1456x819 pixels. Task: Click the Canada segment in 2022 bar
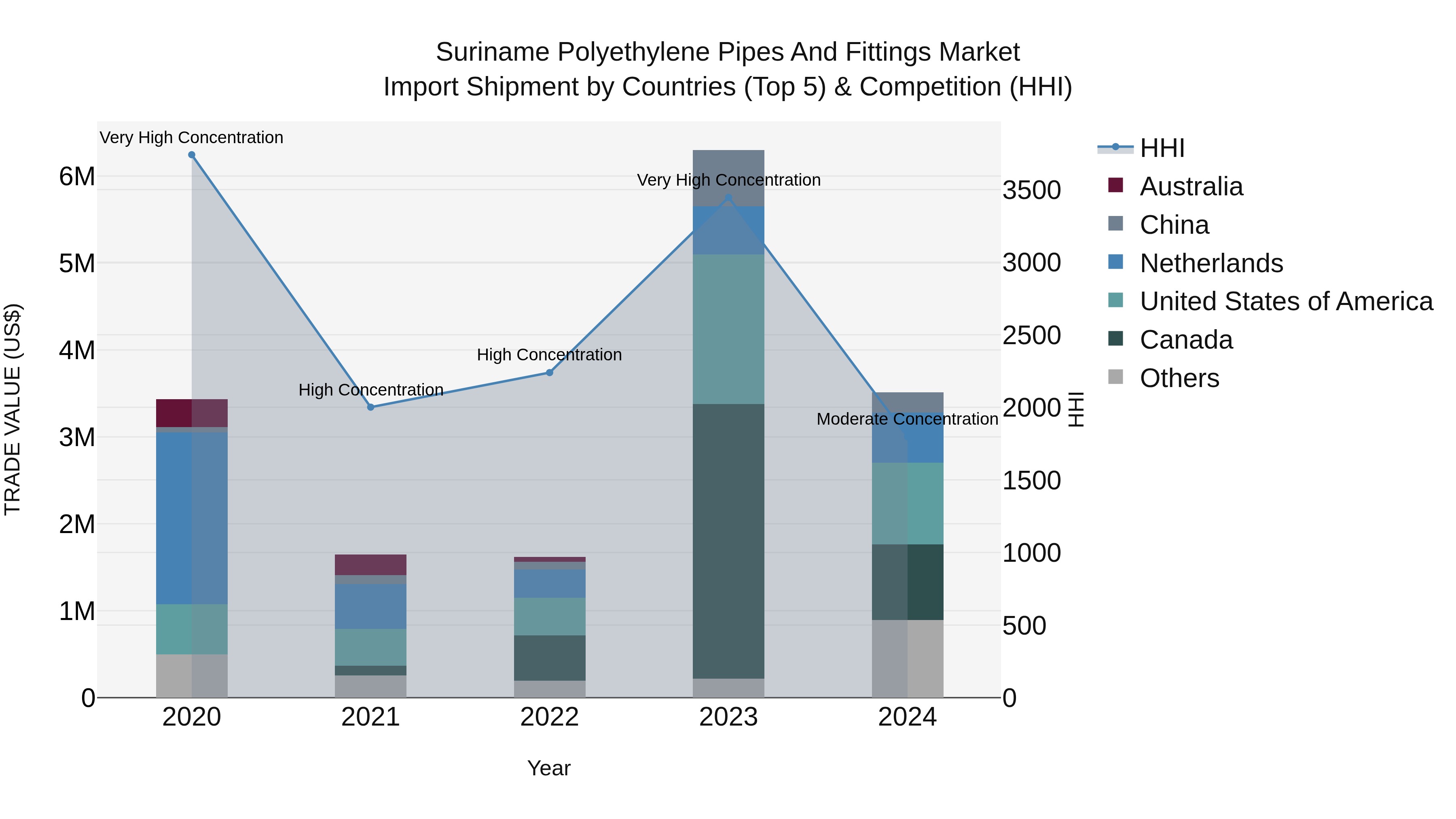click(549, 658)
